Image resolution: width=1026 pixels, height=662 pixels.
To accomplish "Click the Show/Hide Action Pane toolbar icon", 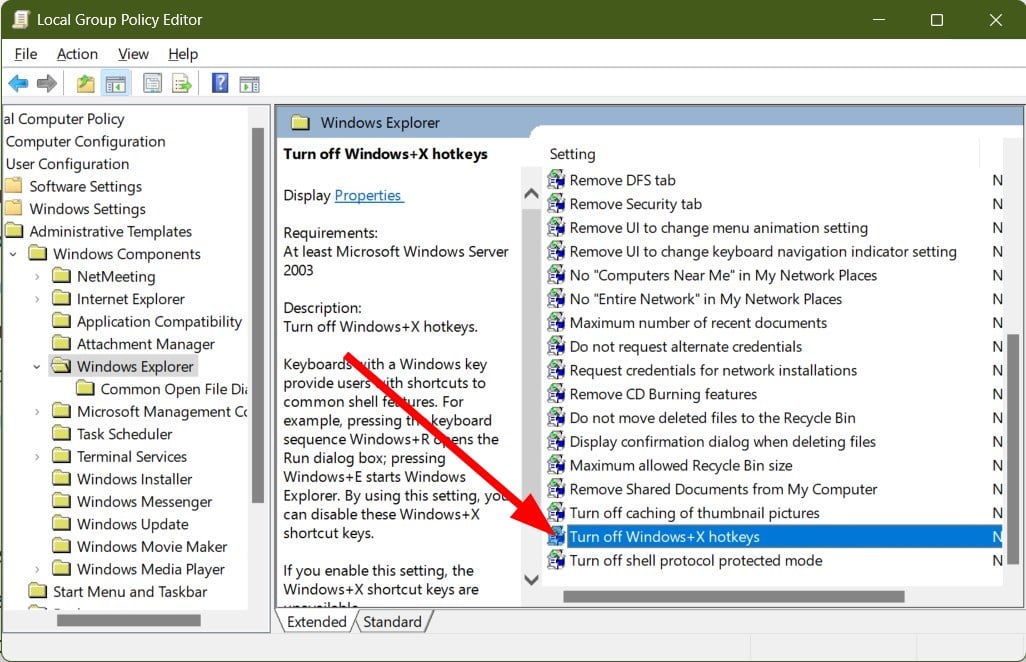I will coord(251,83).
